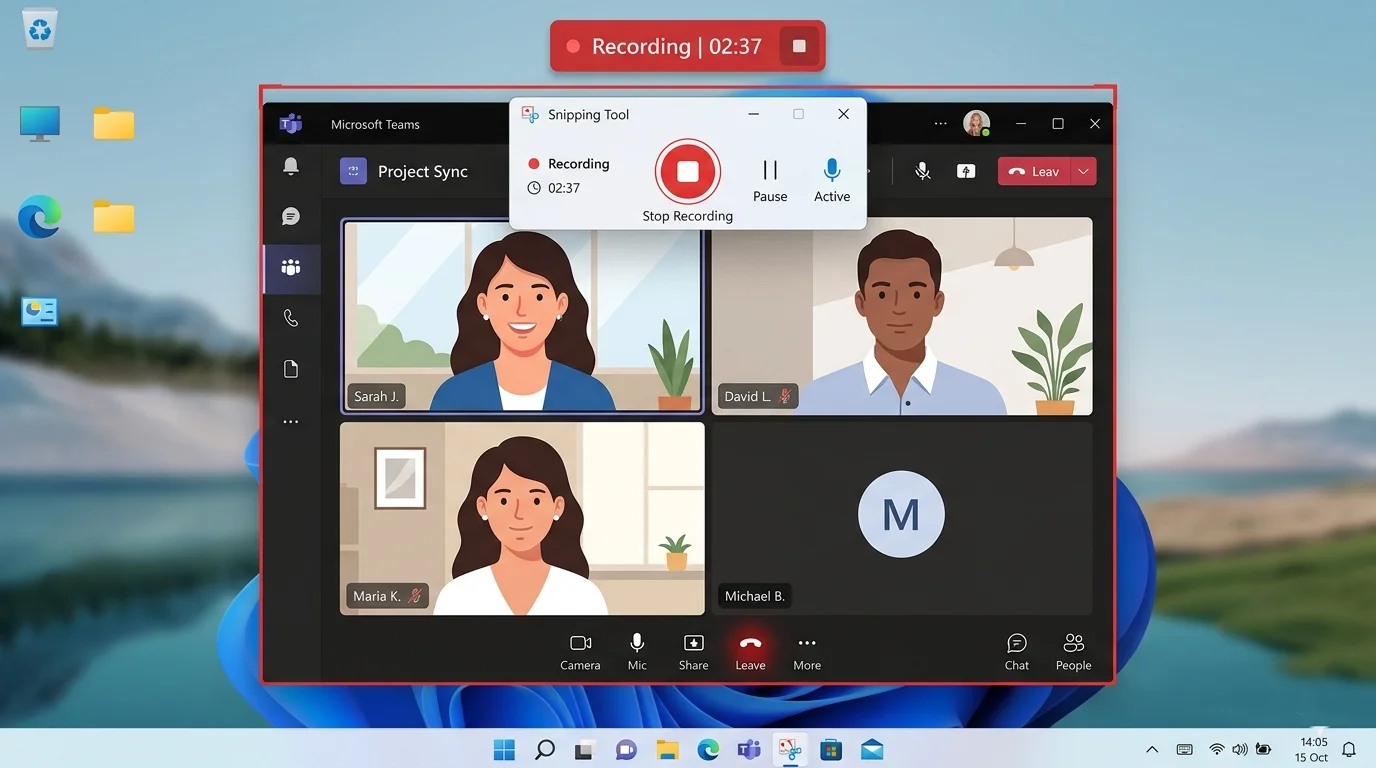Open the Teams notifications bell icon
The image size is (1376, 768).
(290, 164)
